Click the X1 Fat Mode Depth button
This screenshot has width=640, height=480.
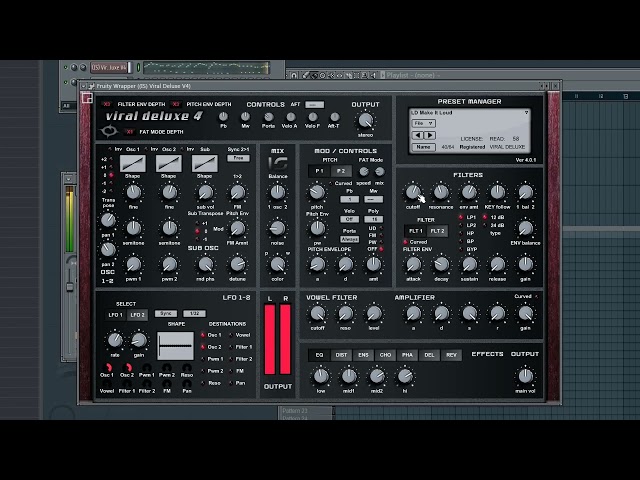pyautogui.click(x=129, y=132)
